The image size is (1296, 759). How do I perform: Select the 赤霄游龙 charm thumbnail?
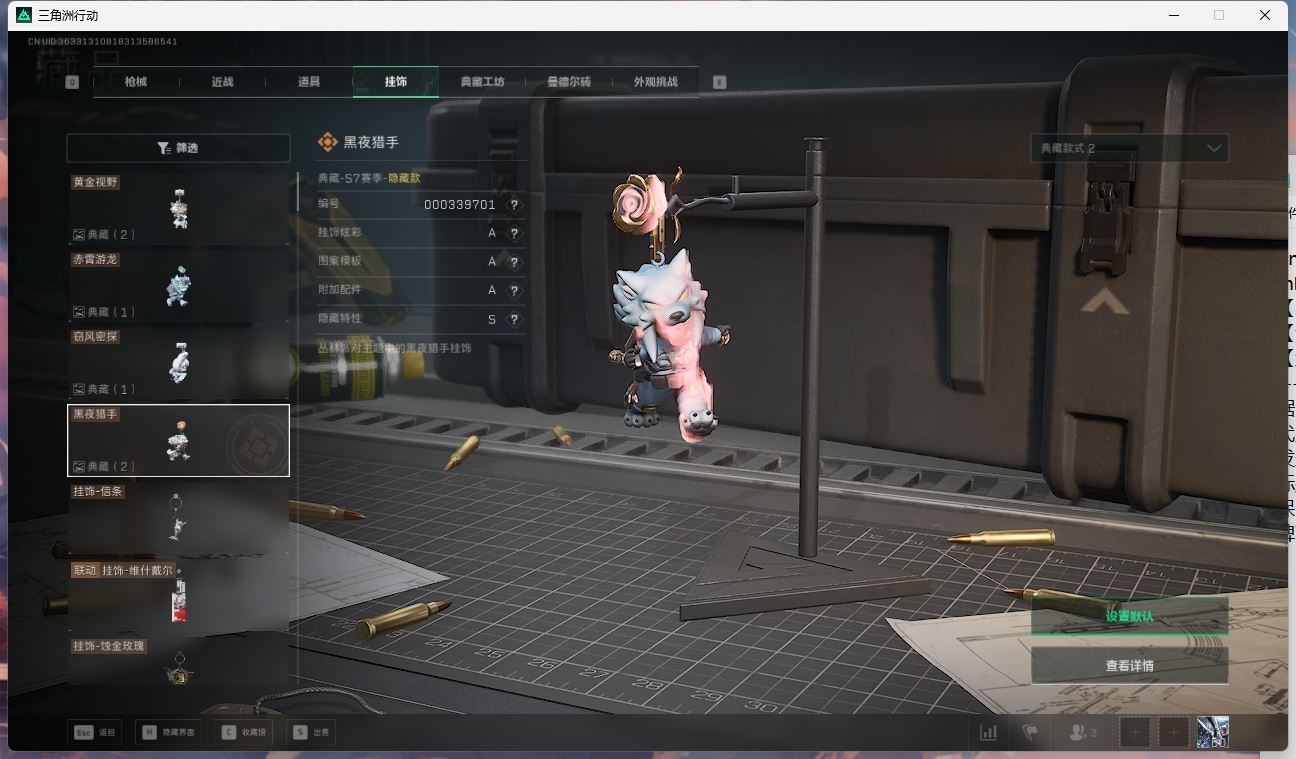[x=178, y=286]
